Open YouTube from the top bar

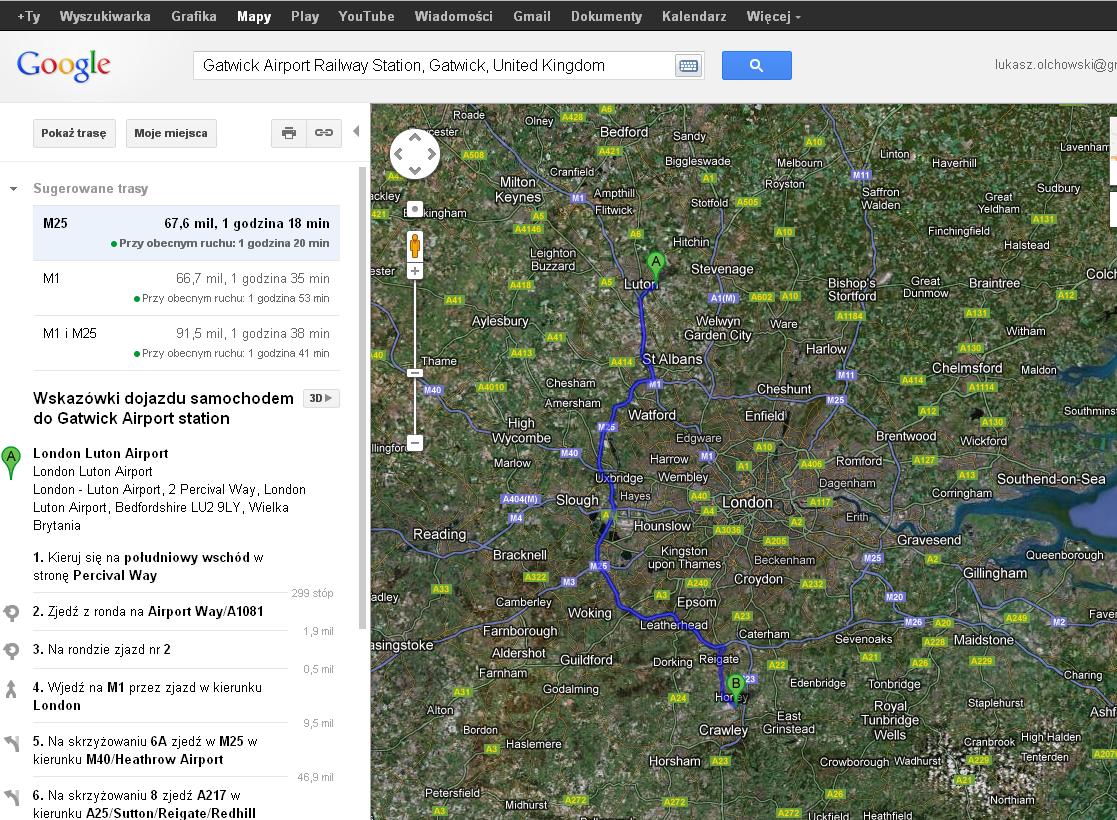[366, 16]
